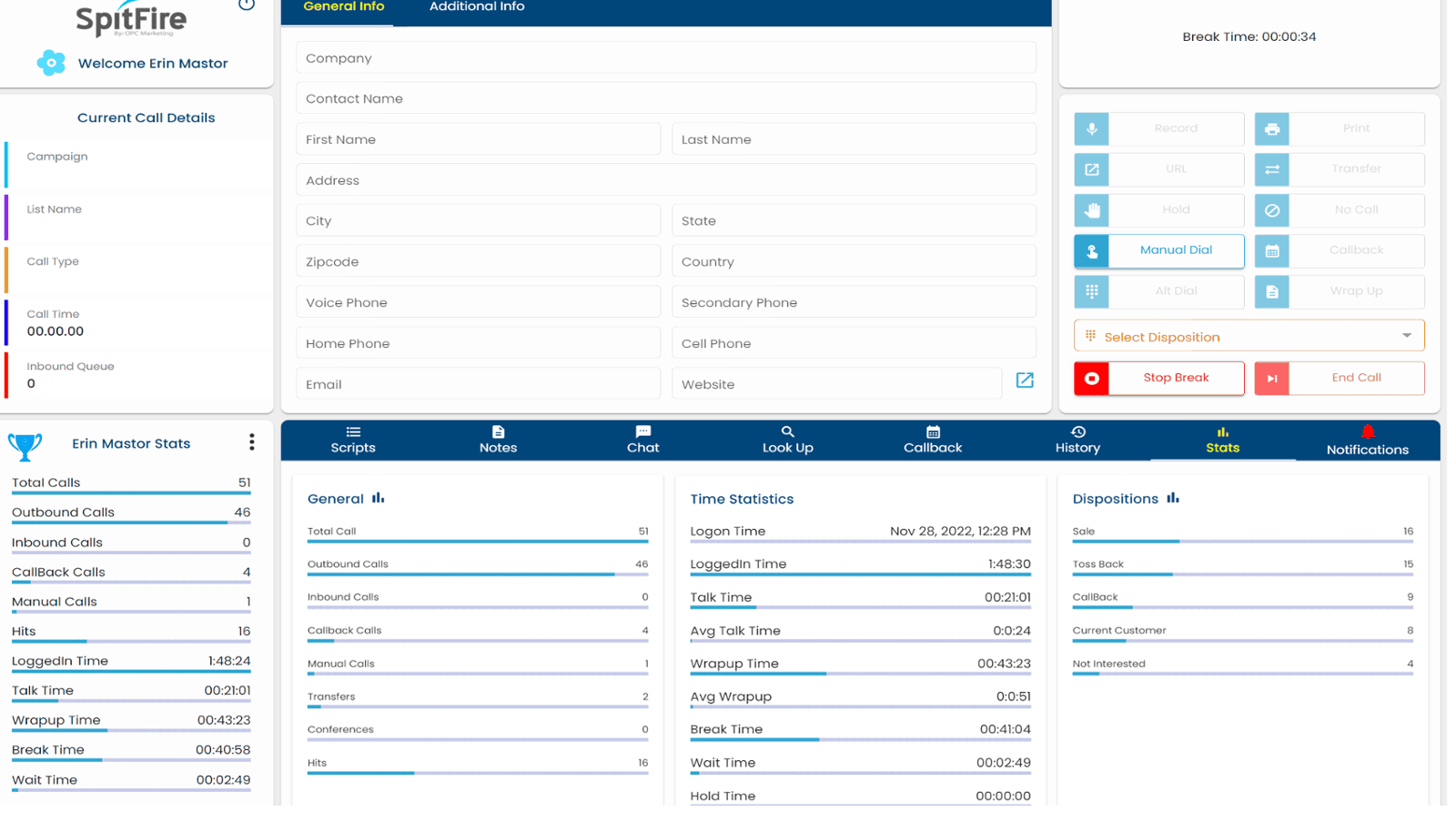This screenshot has height=832, width=1456.
Task: Click the Not Interested disposition row label
Action: pos(1108,664)
